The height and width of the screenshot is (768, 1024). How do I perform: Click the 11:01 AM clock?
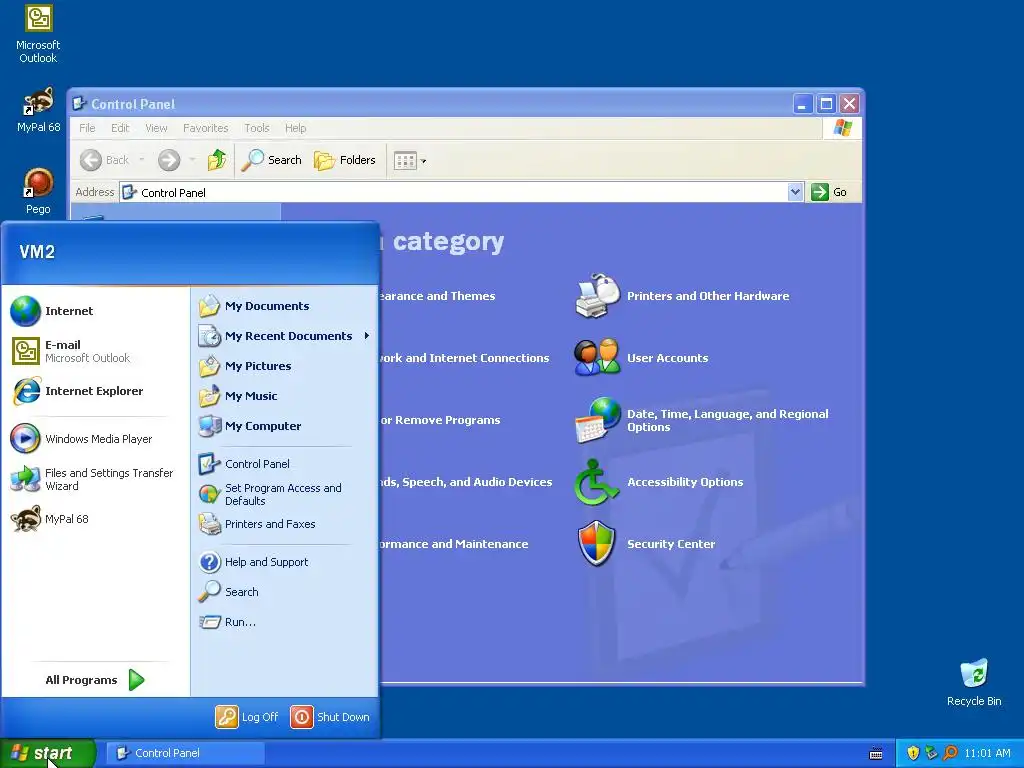point(987,753)
